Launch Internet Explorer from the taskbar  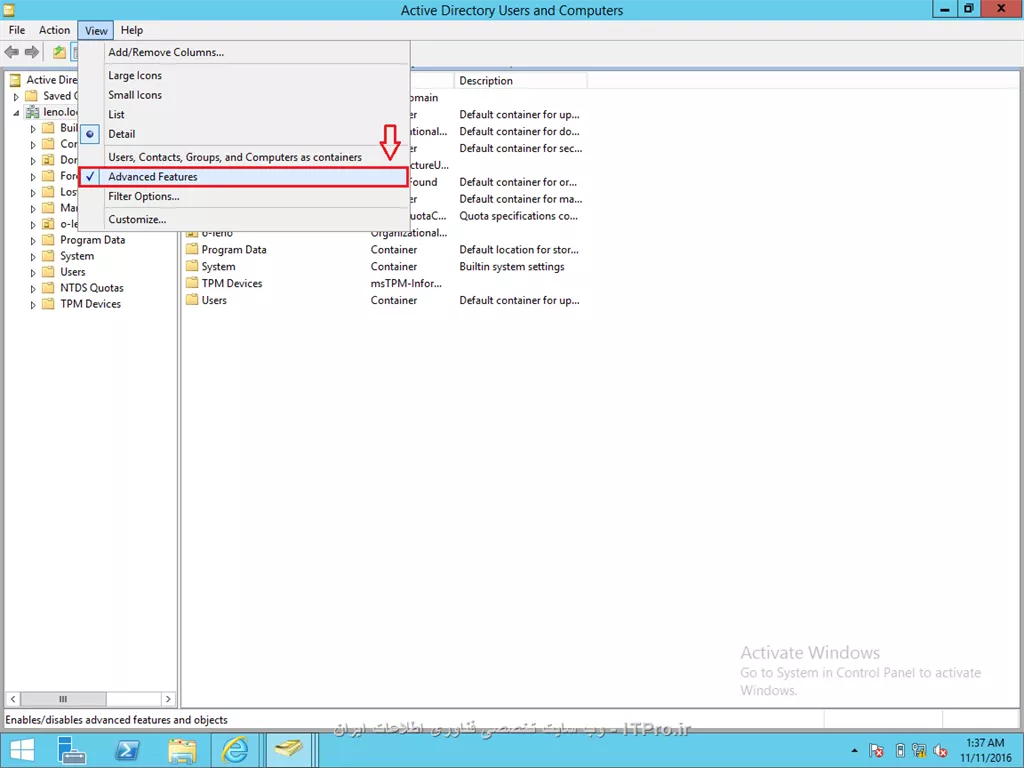point(235,750)
